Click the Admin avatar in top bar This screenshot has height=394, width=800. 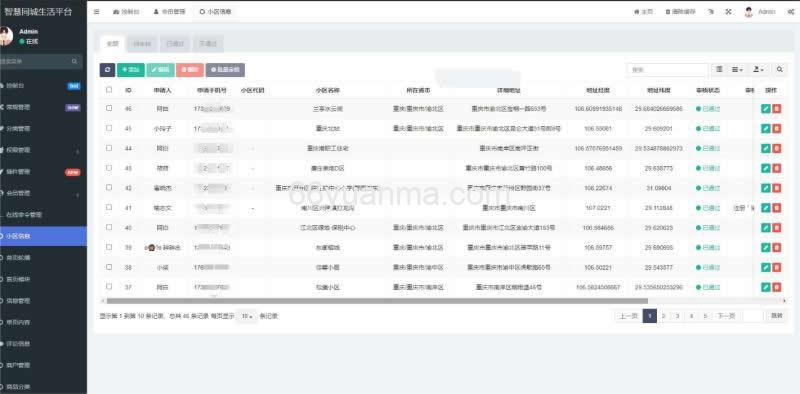pos(748,12)
